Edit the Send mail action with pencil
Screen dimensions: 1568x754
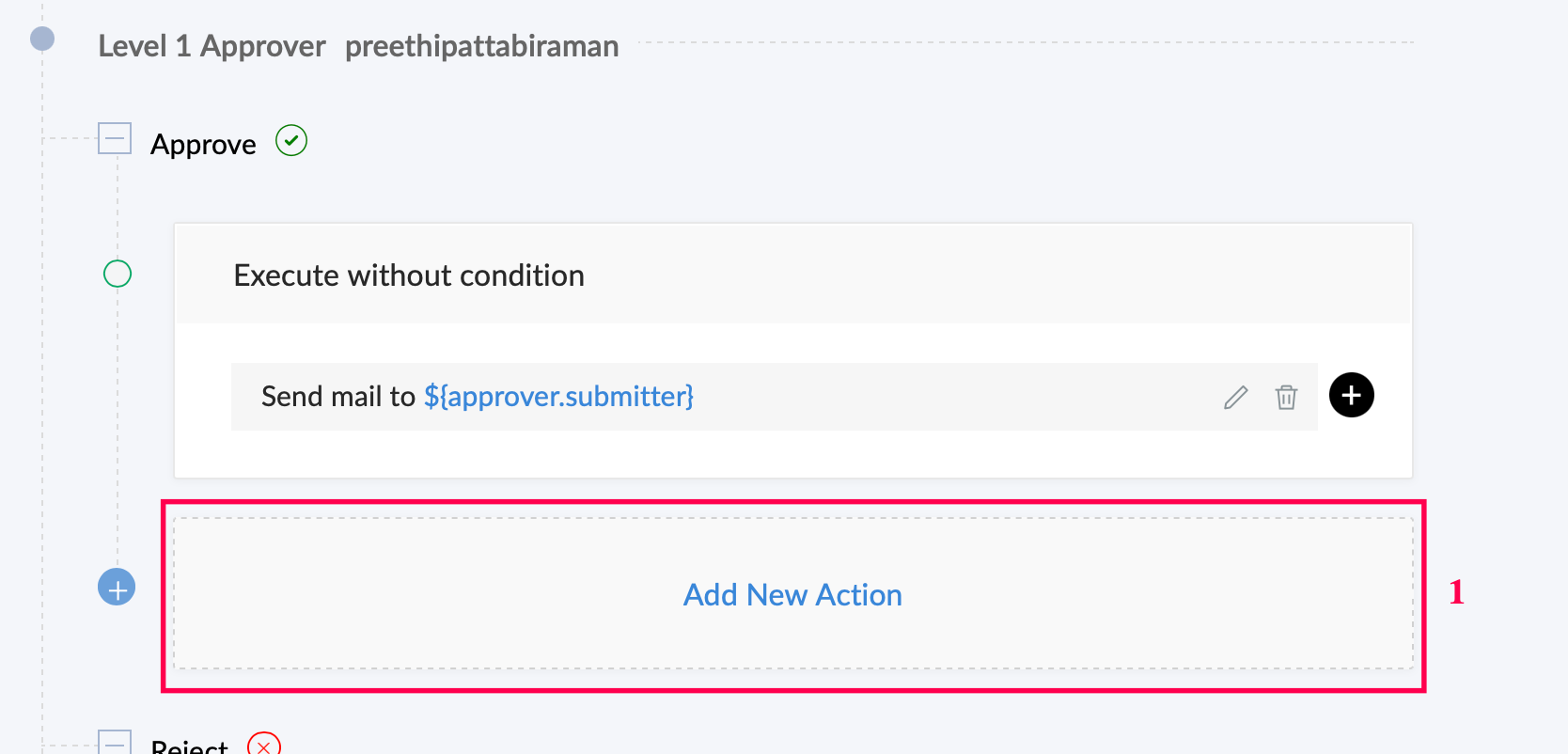coord(1235,398)
